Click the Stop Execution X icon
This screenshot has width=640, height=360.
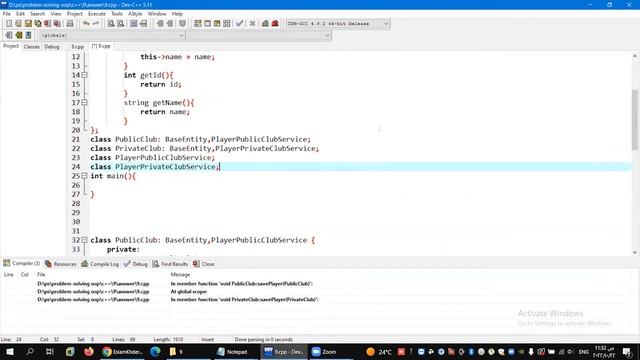[x=252, y=24]
